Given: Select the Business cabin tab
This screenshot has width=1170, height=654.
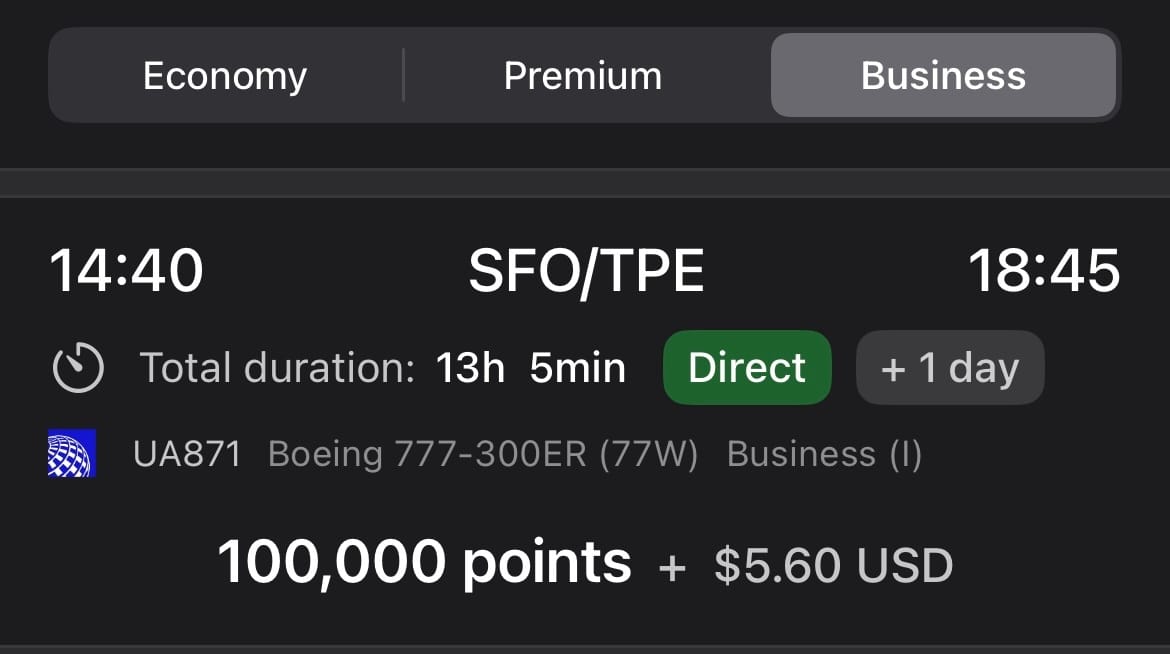Looking at the screenshot, I should [x=943, y=75].
